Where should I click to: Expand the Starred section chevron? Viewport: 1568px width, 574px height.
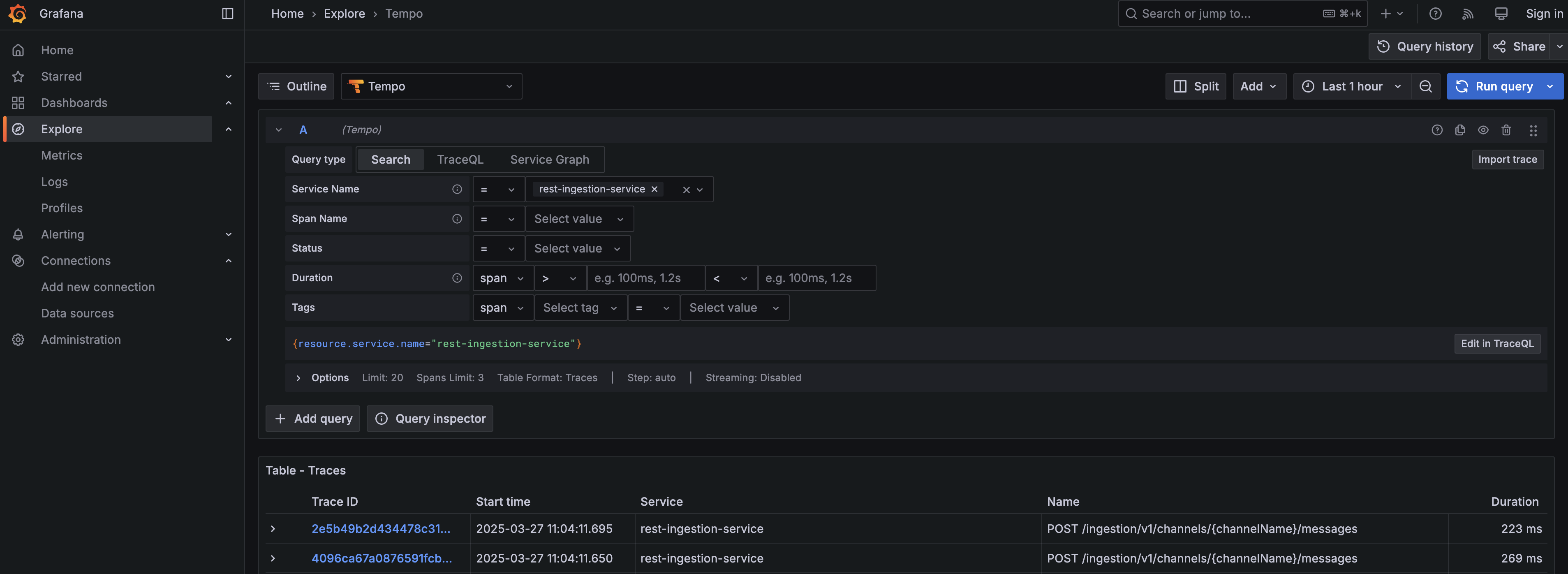point(229,77)
